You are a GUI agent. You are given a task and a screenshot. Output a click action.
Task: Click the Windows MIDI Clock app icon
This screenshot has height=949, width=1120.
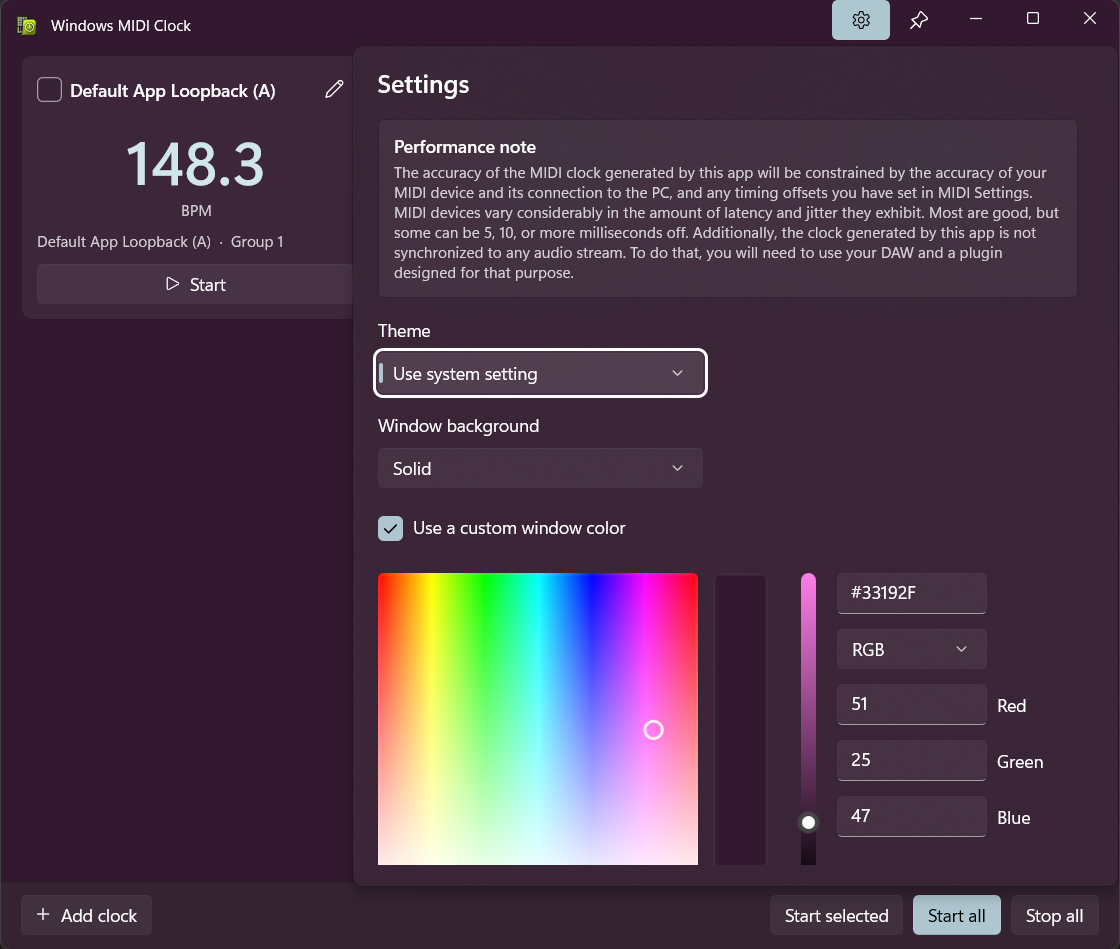[x=26, y=26]
